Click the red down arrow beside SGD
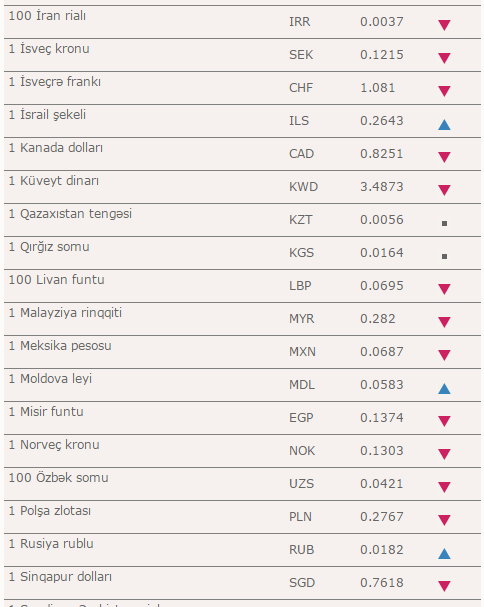 point(444,586)
